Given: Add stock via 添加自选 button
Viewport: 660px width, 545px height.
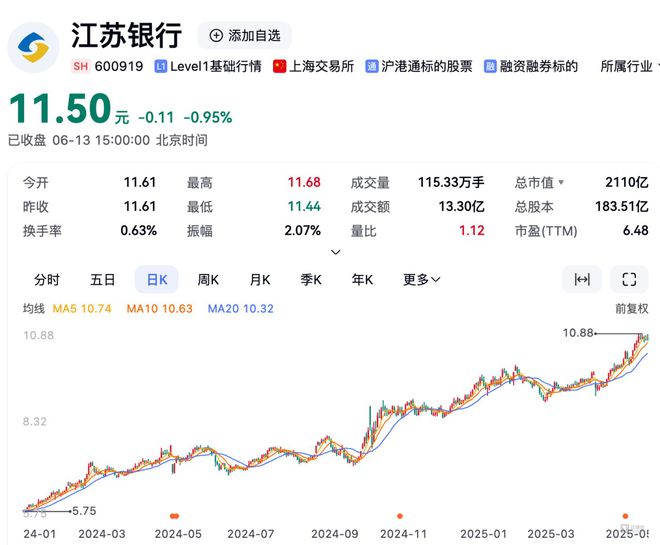Looking at the screenshot, I should coord(245,35).
